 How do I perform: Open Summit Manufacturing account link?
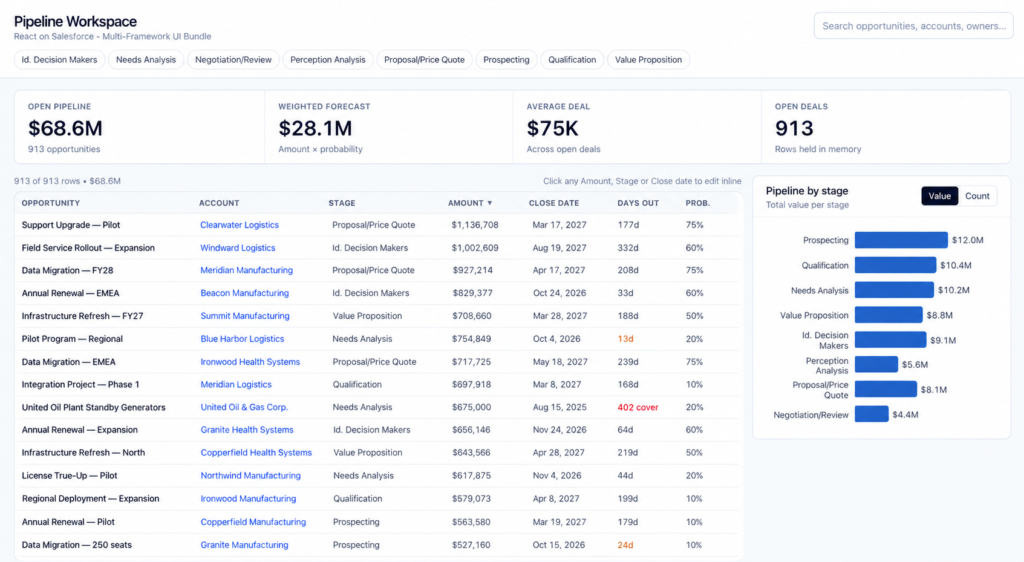coord(245,316)
